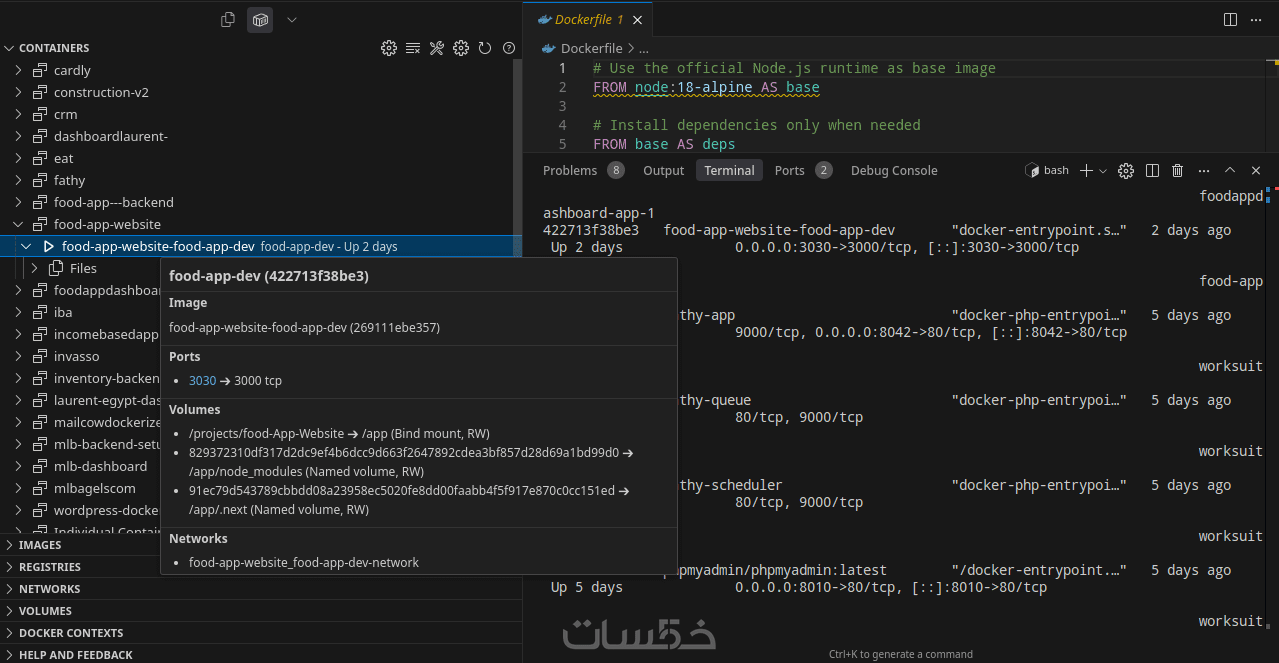Image resolution: width=1279 pixels, height=663 pixels.
Task: Split the editor to the right
Action: tap(1231, 19)
